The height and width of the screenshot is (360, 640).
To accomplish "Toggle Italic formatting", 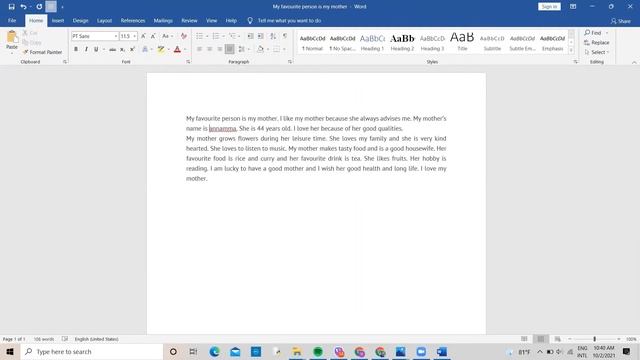I will (x=86, y=49).
